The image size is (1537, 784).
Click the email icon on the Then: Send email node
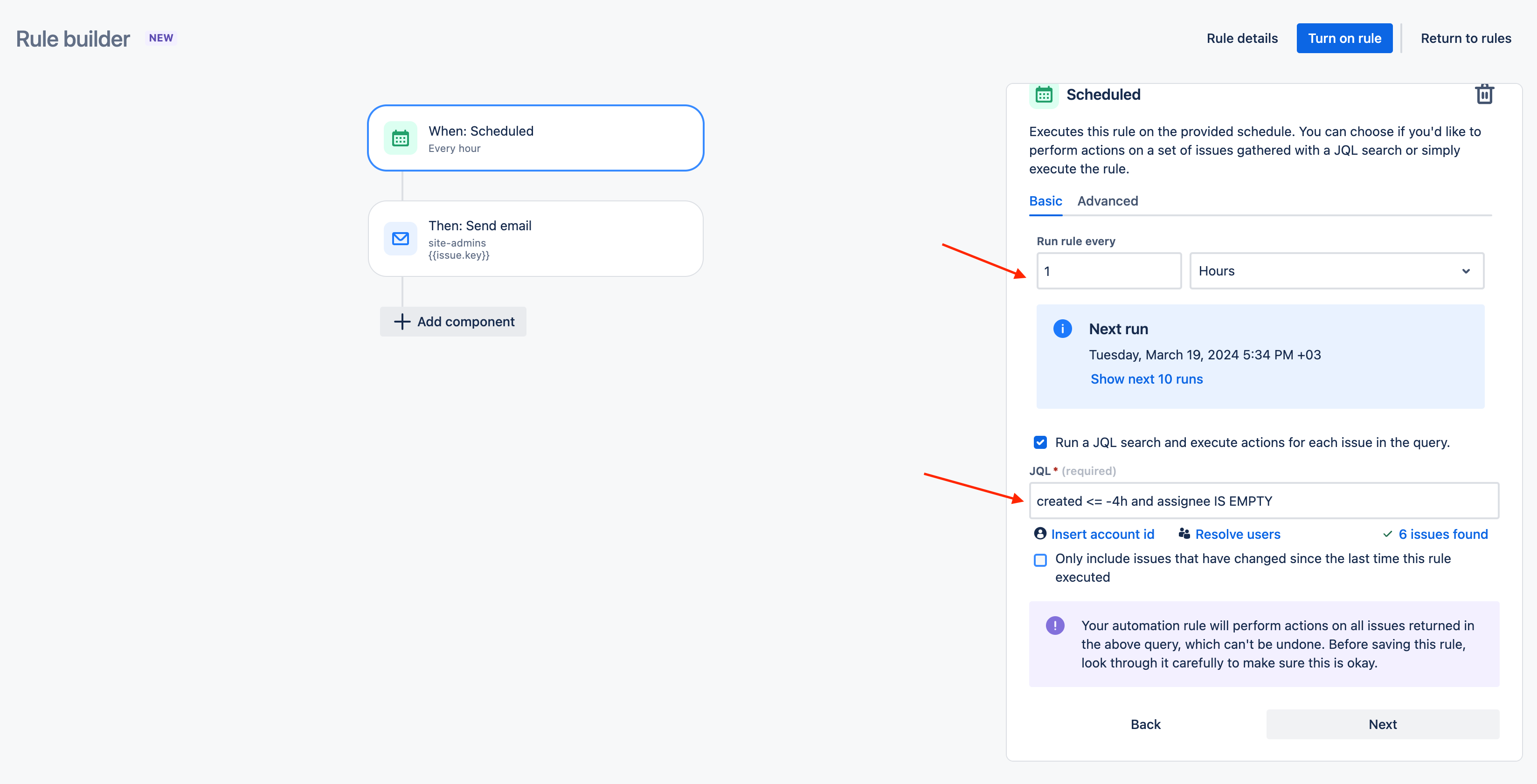401,239
